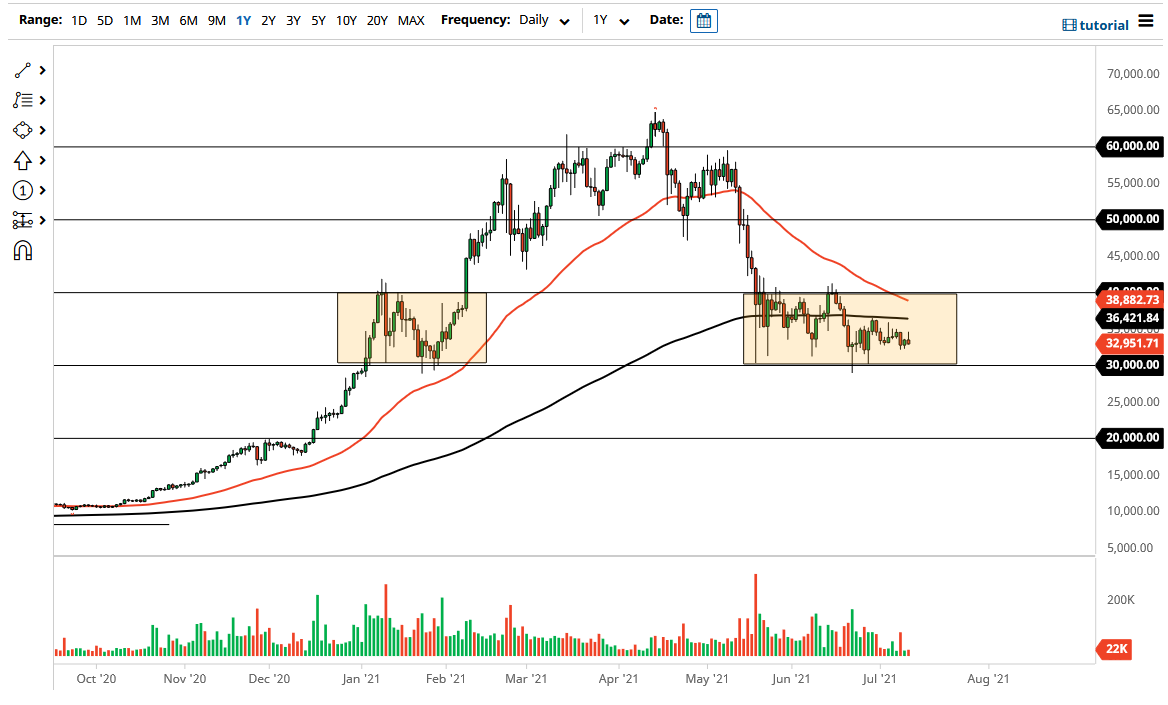
Task: Select the trend line drawing tool
Action: coord(20,70)
